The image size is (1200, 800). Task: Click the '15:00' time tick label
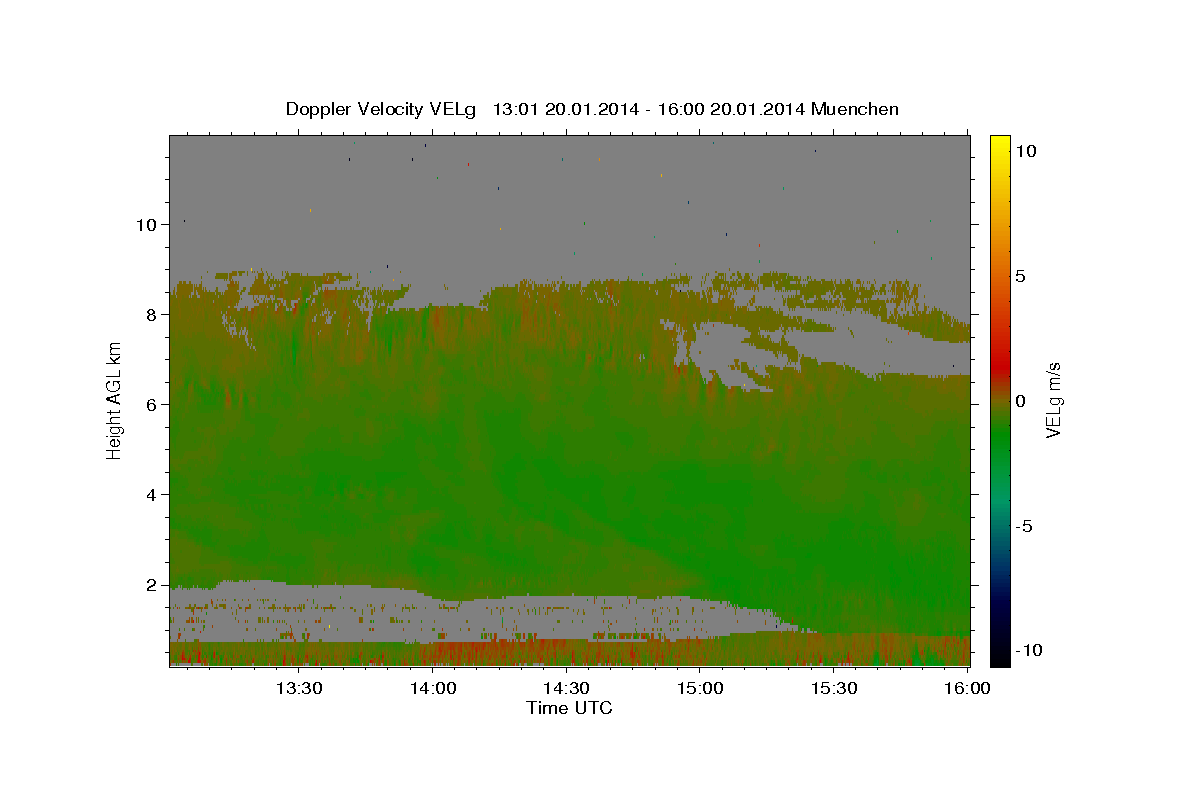[700, 688]
